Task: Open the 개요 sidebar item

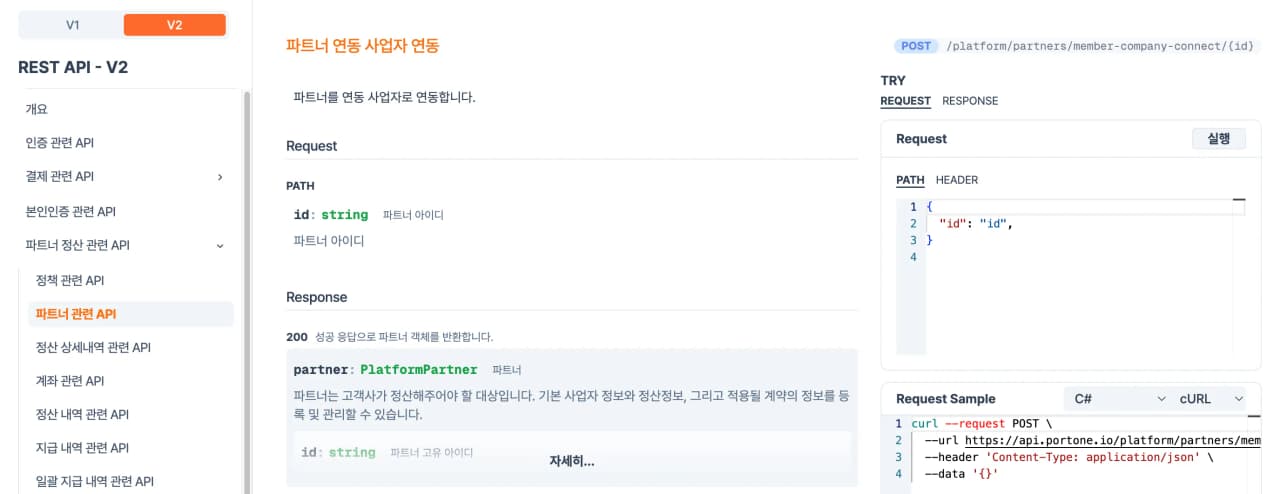Action: (x=37, y=109)
